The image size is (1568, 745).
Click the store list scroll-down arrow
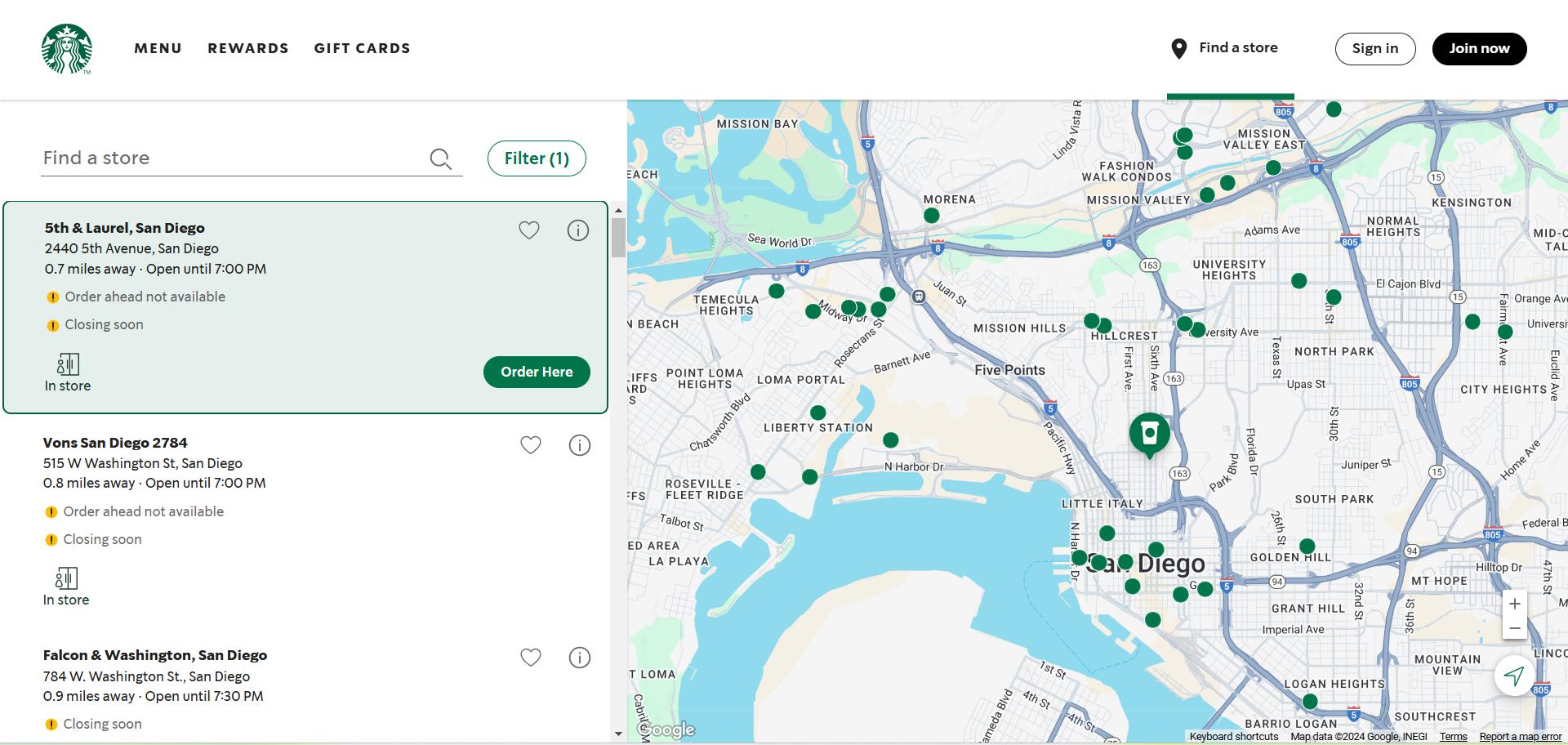pos(618,734)
